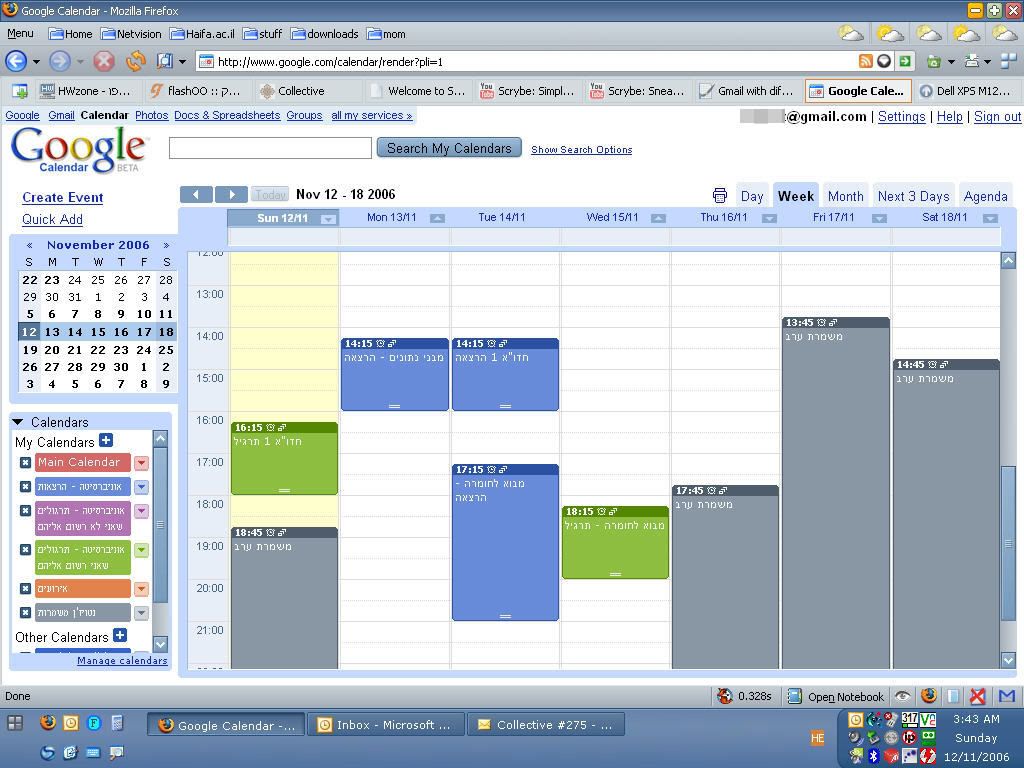
Task: Open the 16:15 green event on Sunday
Action: (x=284, y=458)
